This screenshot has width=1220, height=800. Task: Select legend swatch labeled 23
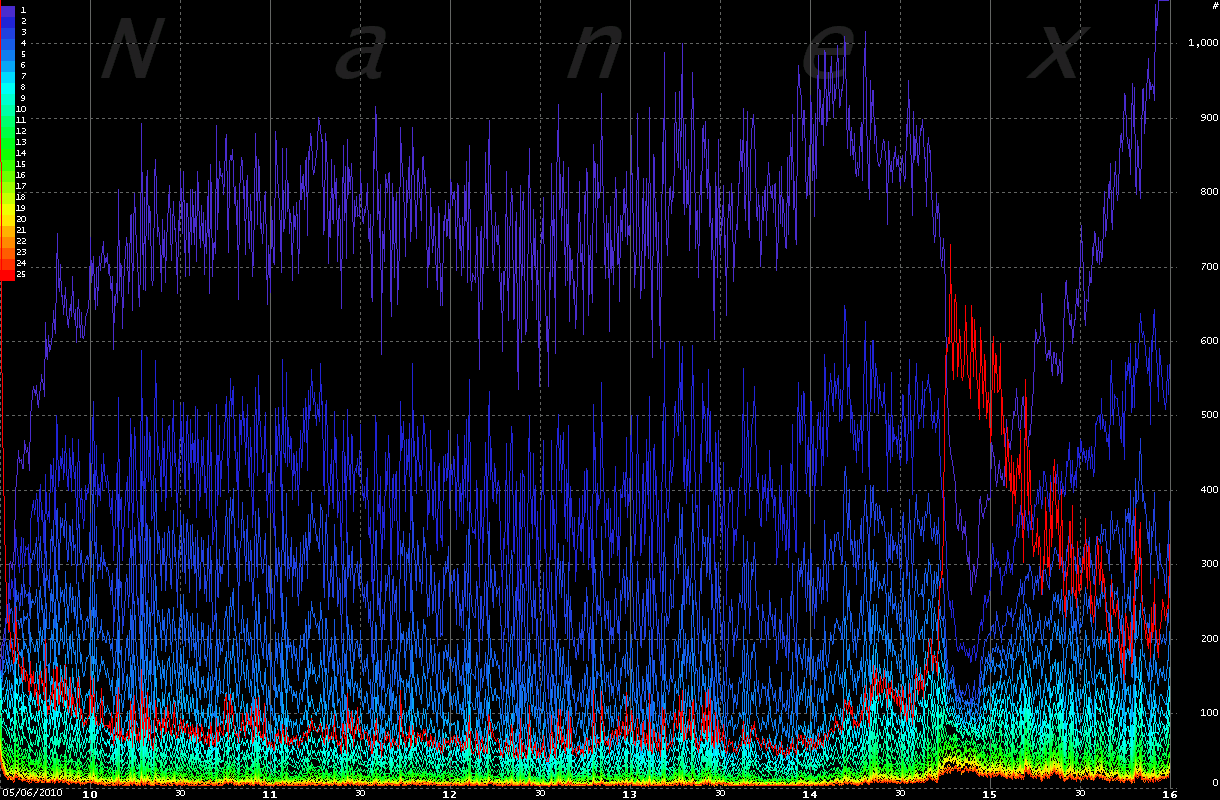click(x=7, y=251)
